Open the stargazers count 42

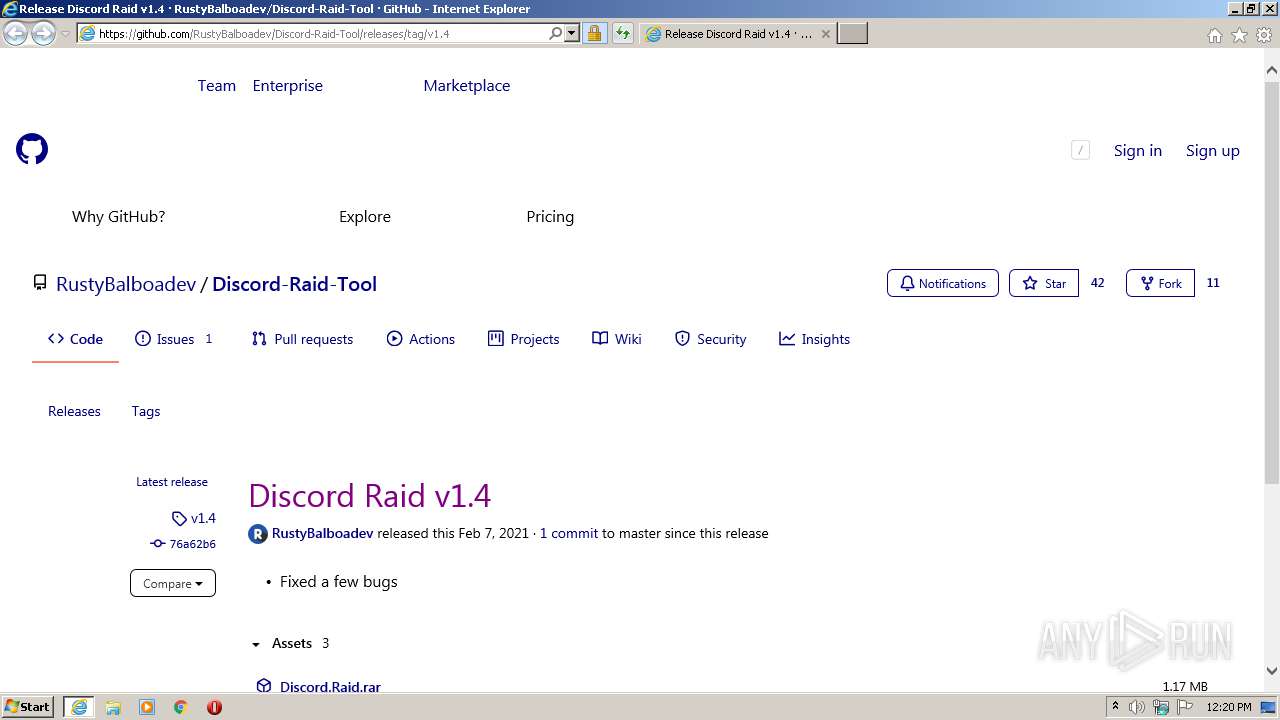click(1097, 283)
